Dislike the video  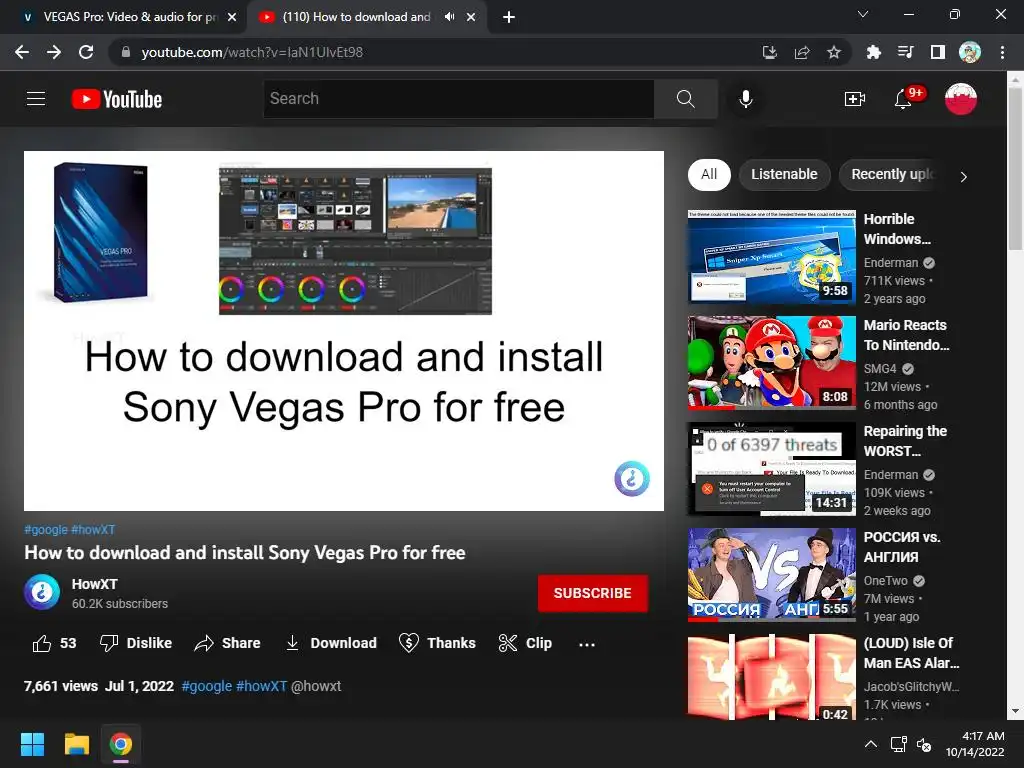tap(135, 643)
